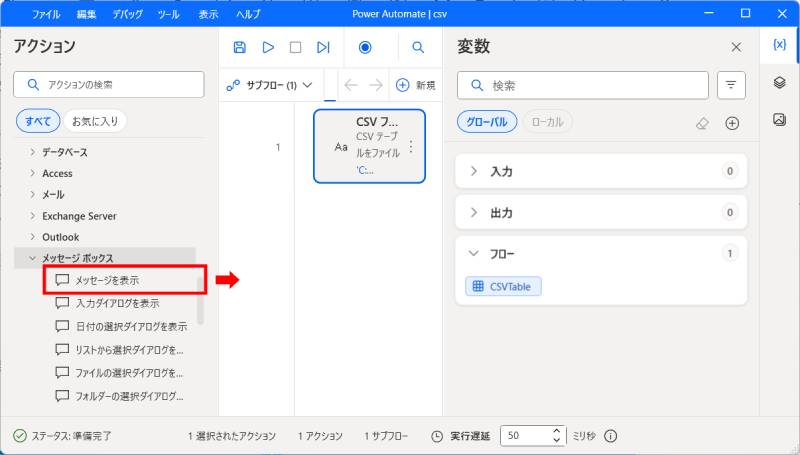Click the Stop flow icon
The image size is (800, 455).
tap(295, 47)
